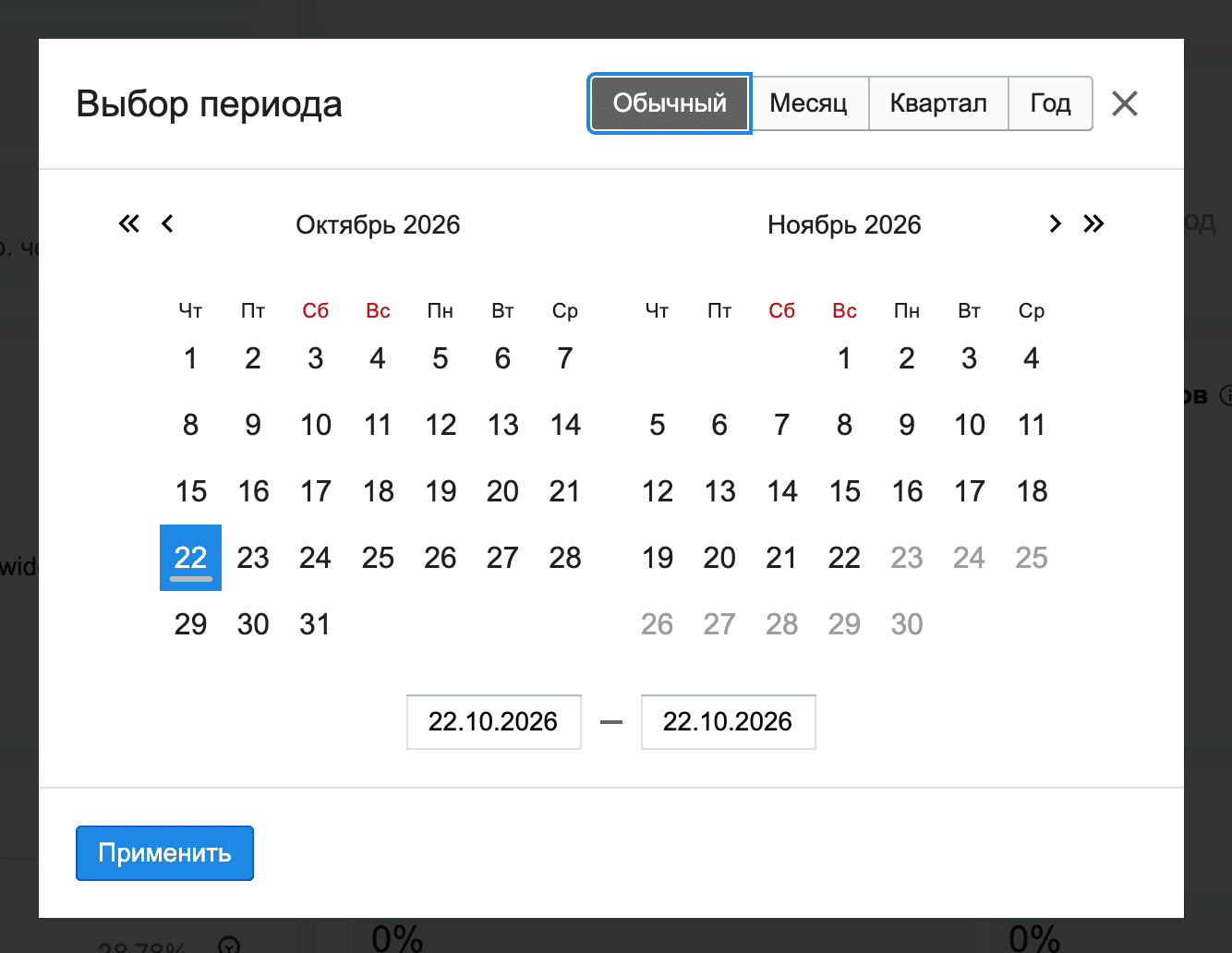Click the Октябрь 2026 month heading
1232x953 pixels.
pos(378,224)
